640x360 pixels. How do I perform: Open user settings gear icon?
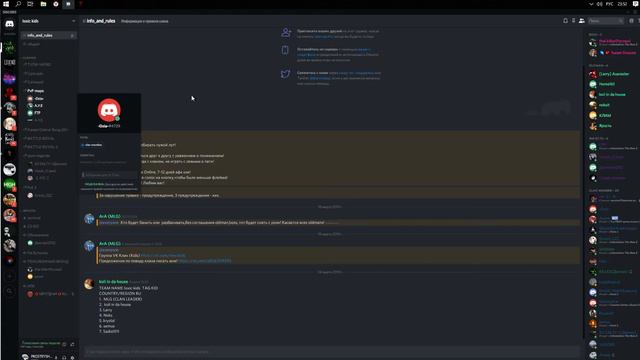[72, 358]
